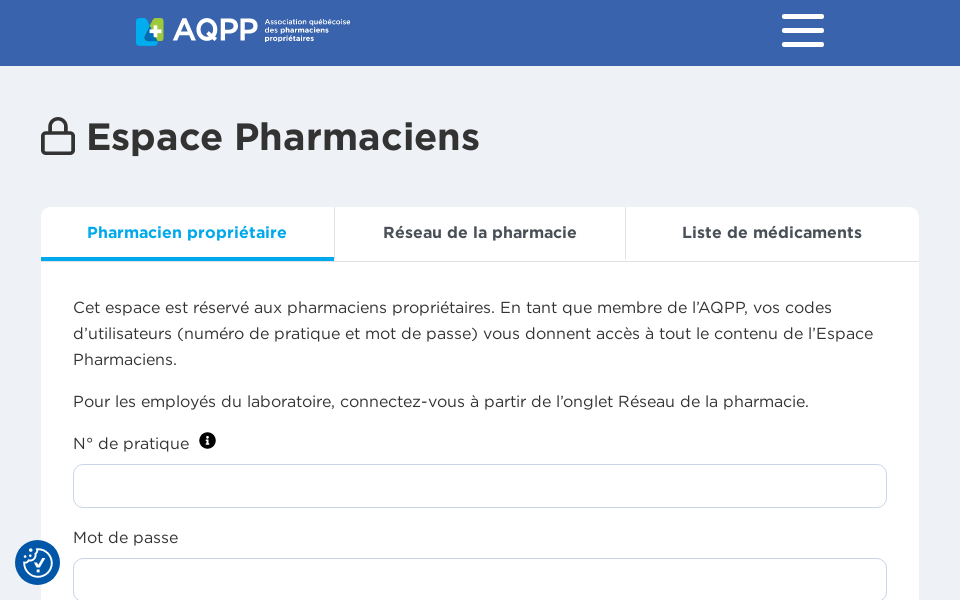Select the Pharmacien propriétaire tab
Image resolution: width=960 pixels, height=600 pixels.
tap(186, 232)
